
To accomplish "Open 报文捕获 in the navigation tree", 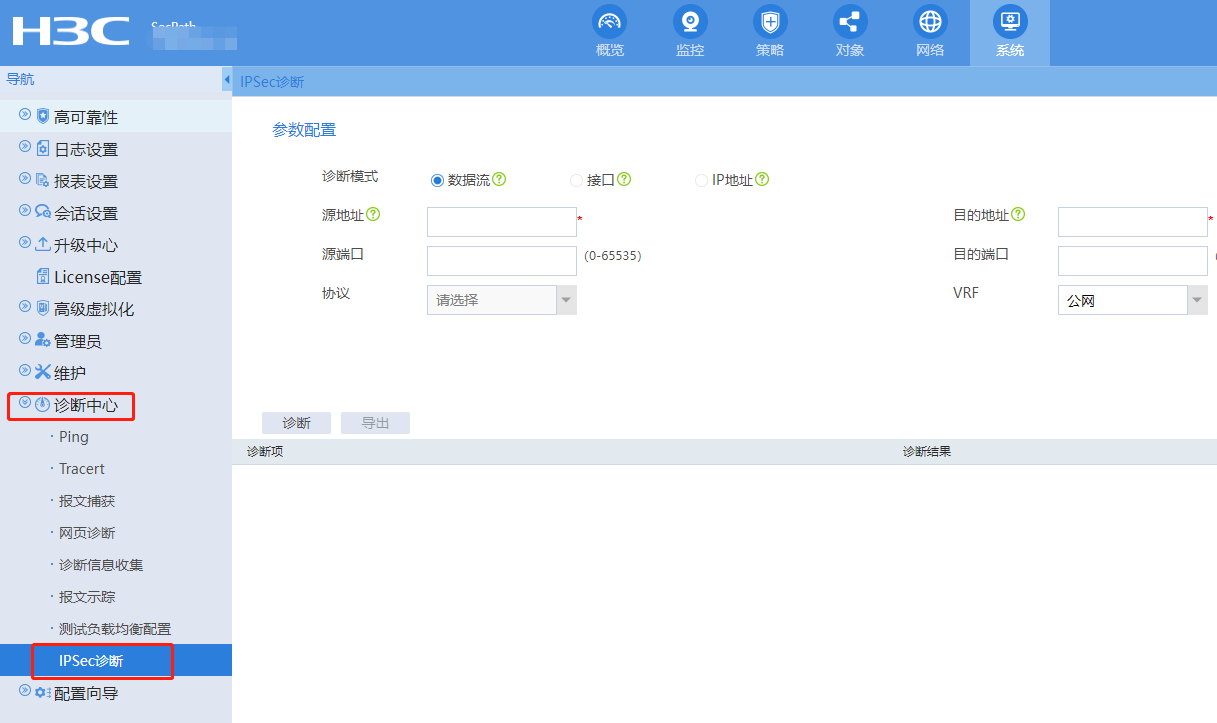I will point(87,501).
